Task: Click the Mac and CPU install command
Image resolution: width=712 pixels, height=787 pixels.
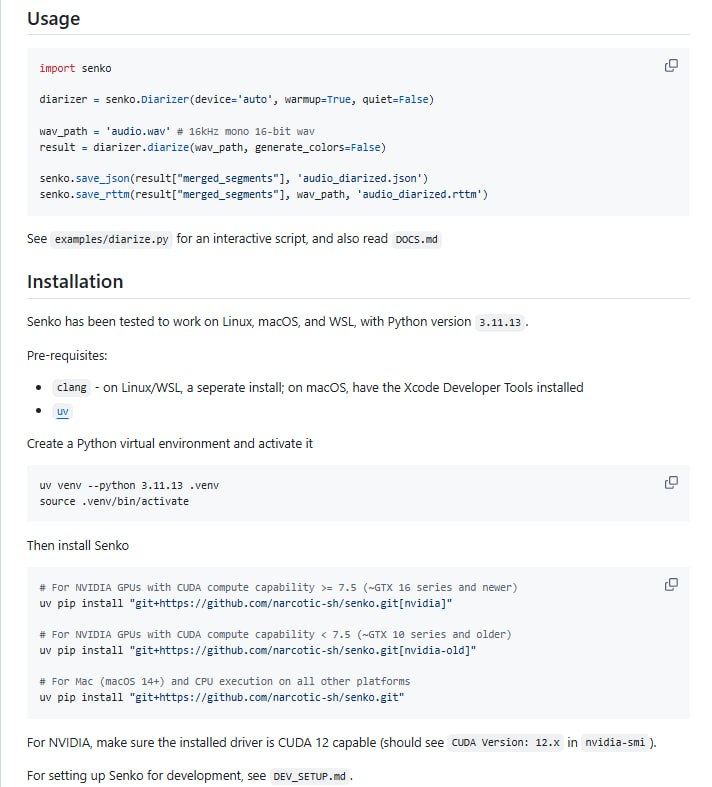Action: point(222,697)
